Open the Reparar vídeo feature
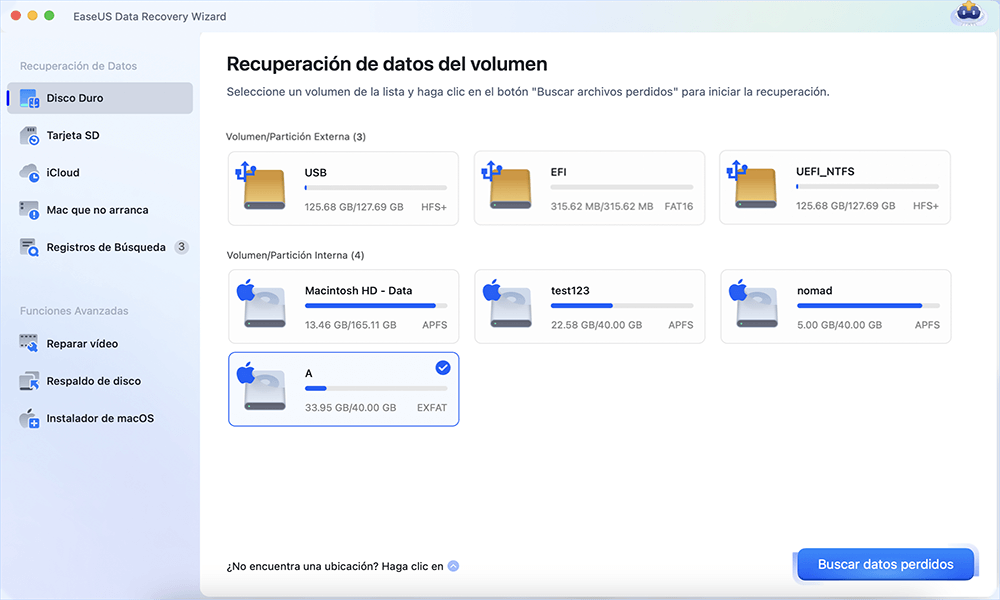The height and width of the screenshot is (600, 1000). point(100,344)
